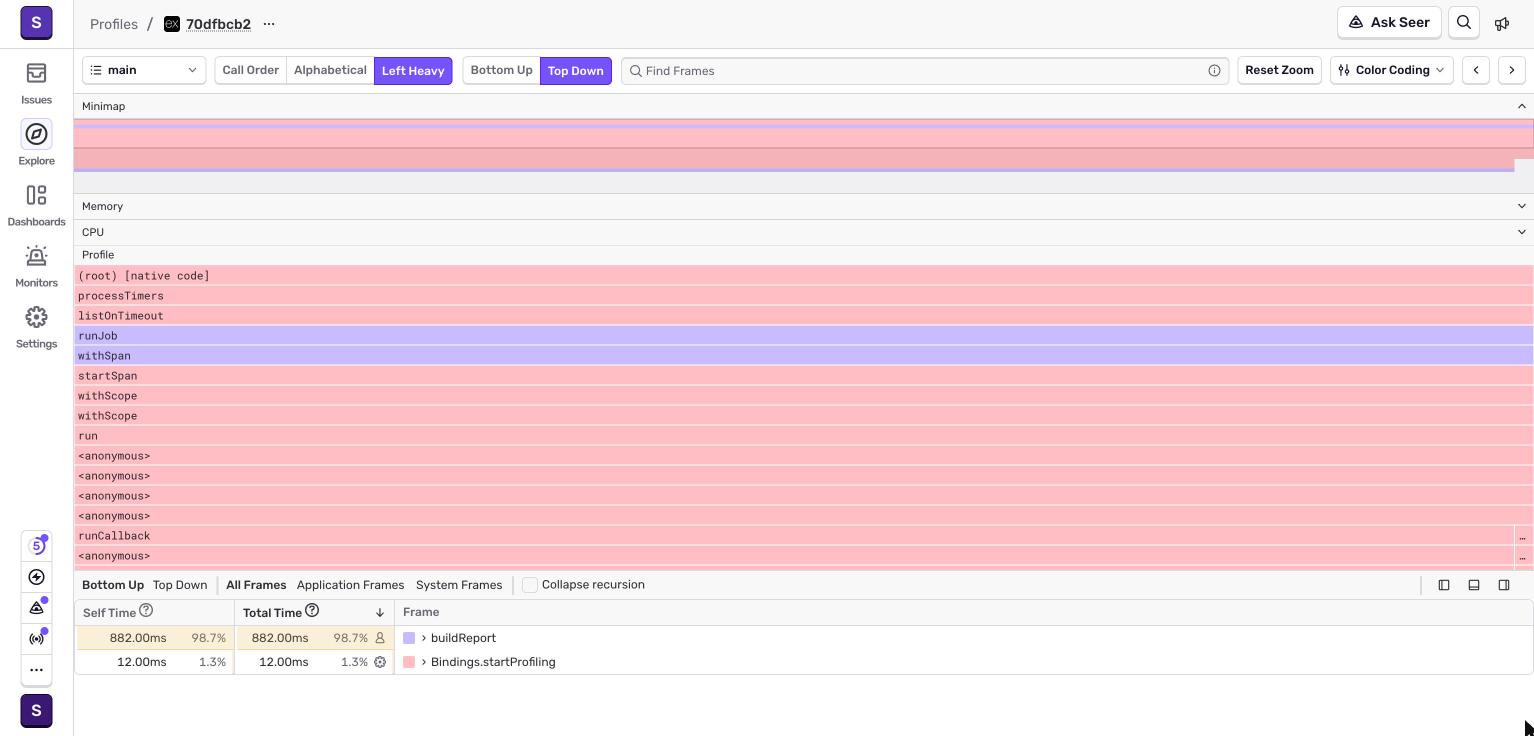Toggle Collapse recursion checkbox

[530, 585]
